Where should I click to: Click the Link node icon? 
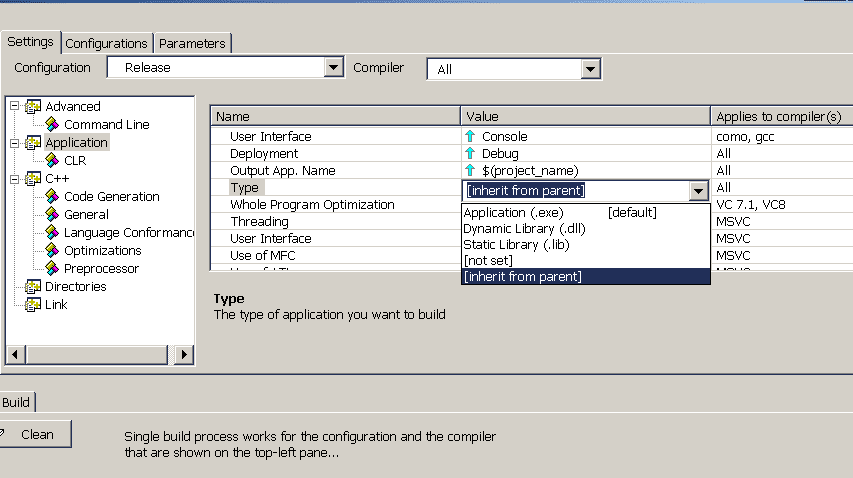[33, 305]
